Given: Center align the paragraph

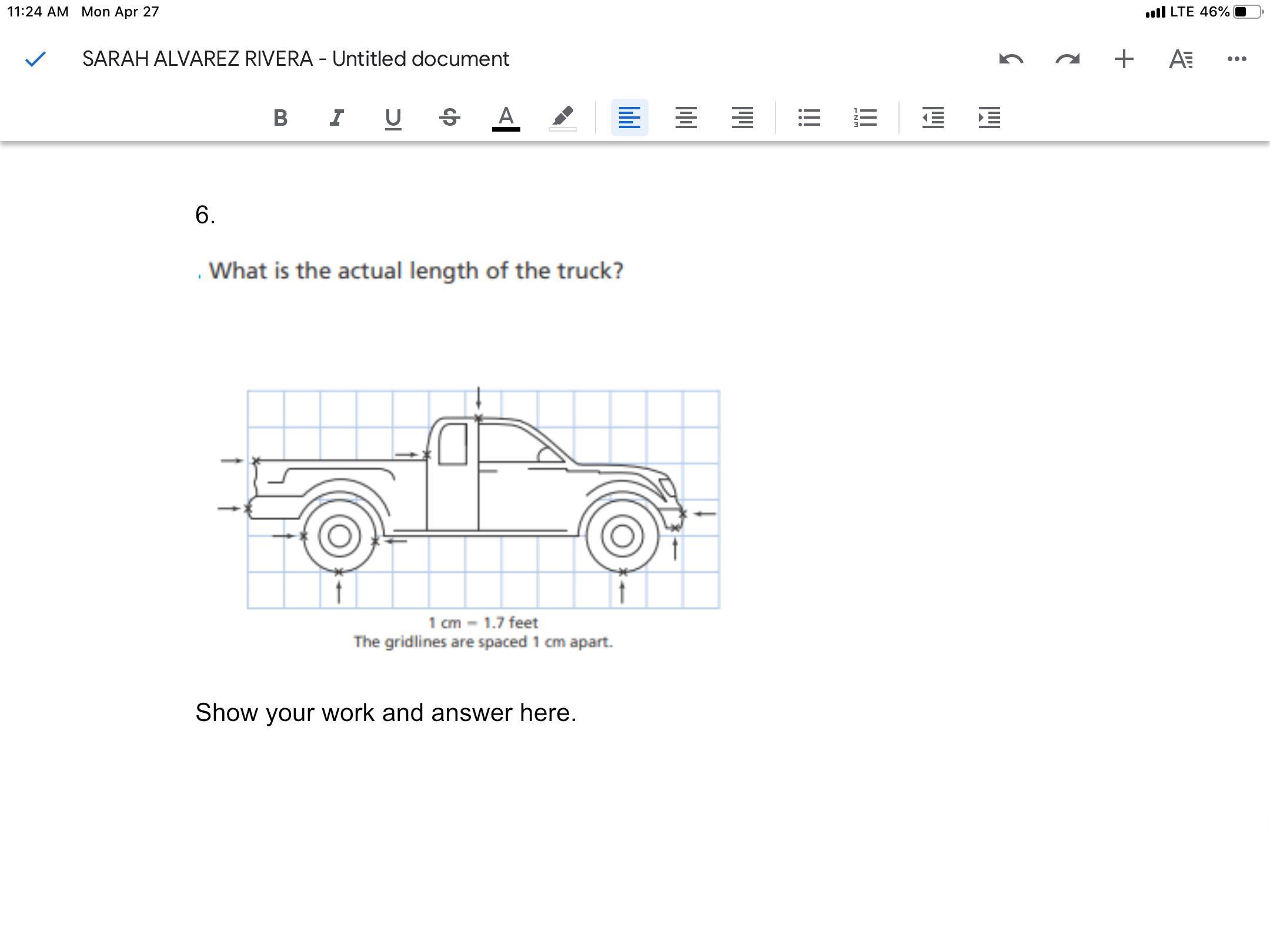Looking at the screenshot, I should 686,118.
